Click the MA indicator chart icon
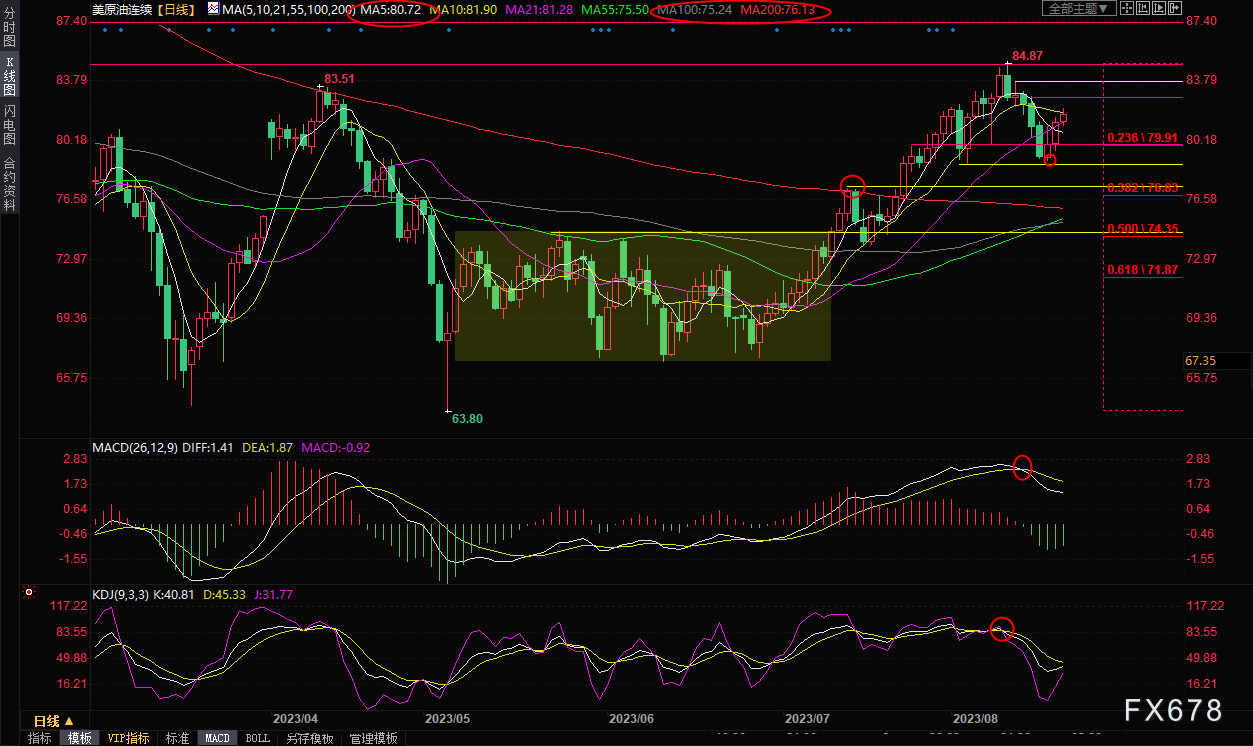Image resolution: width=1253 pixels, height=746 pixels. pos(213,9)
